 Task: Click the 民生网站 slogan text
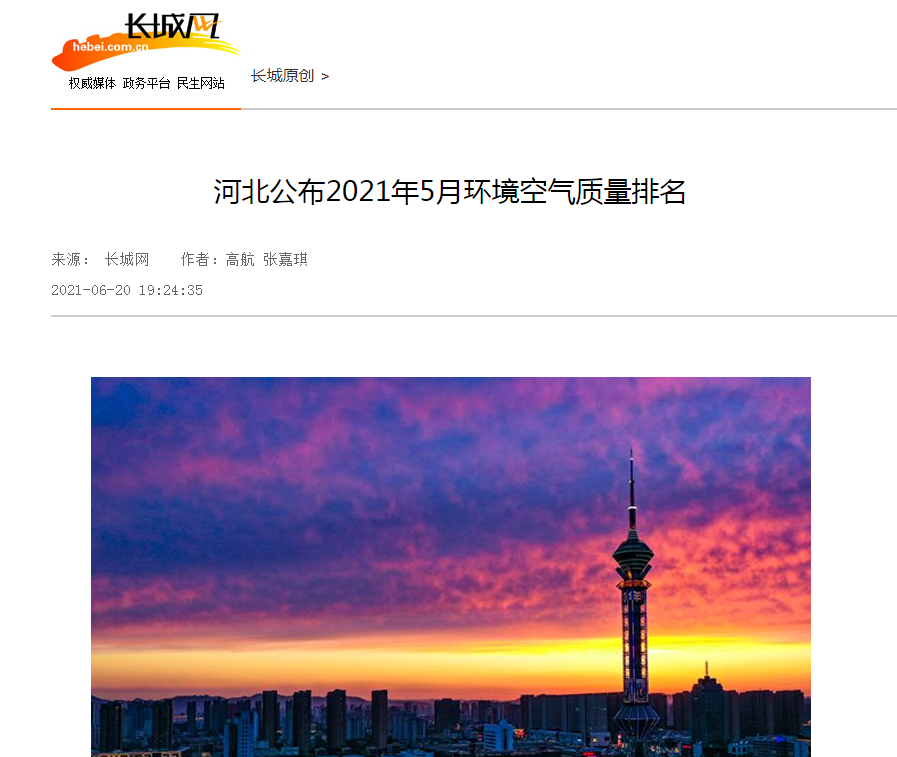(200, 84)
